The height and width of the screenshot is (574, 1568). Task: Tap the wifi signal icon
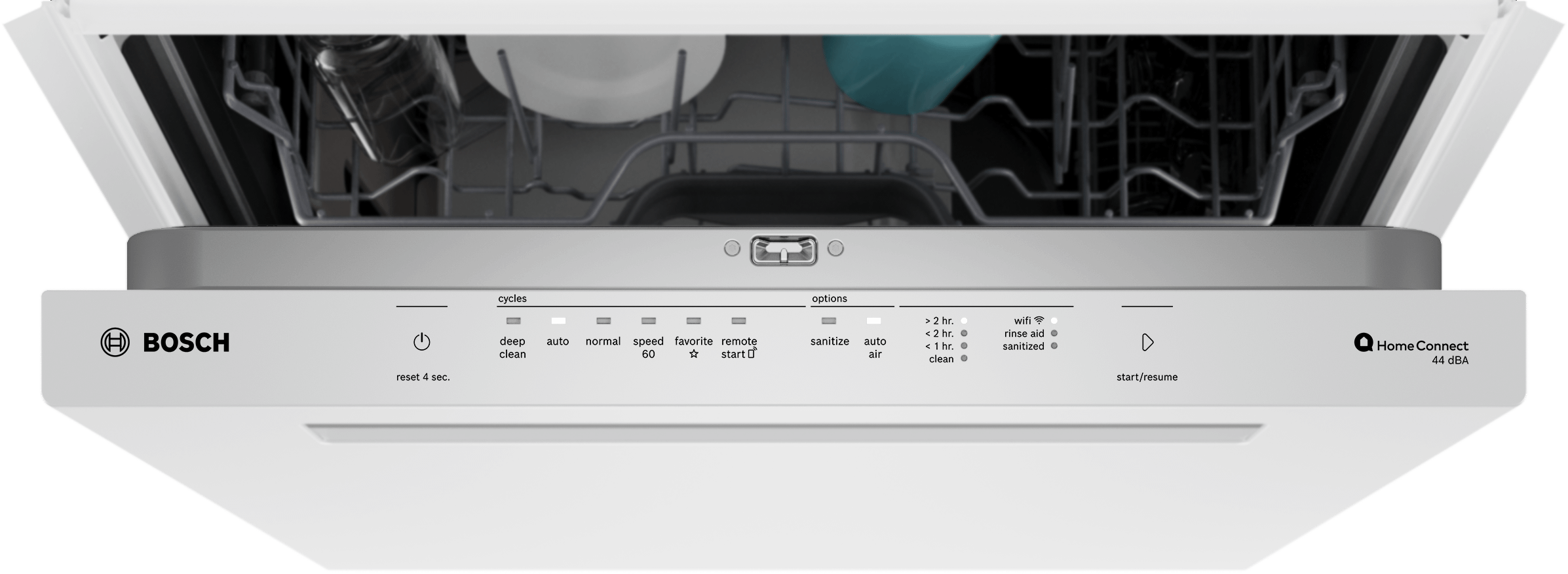(x=1039, y=320)
